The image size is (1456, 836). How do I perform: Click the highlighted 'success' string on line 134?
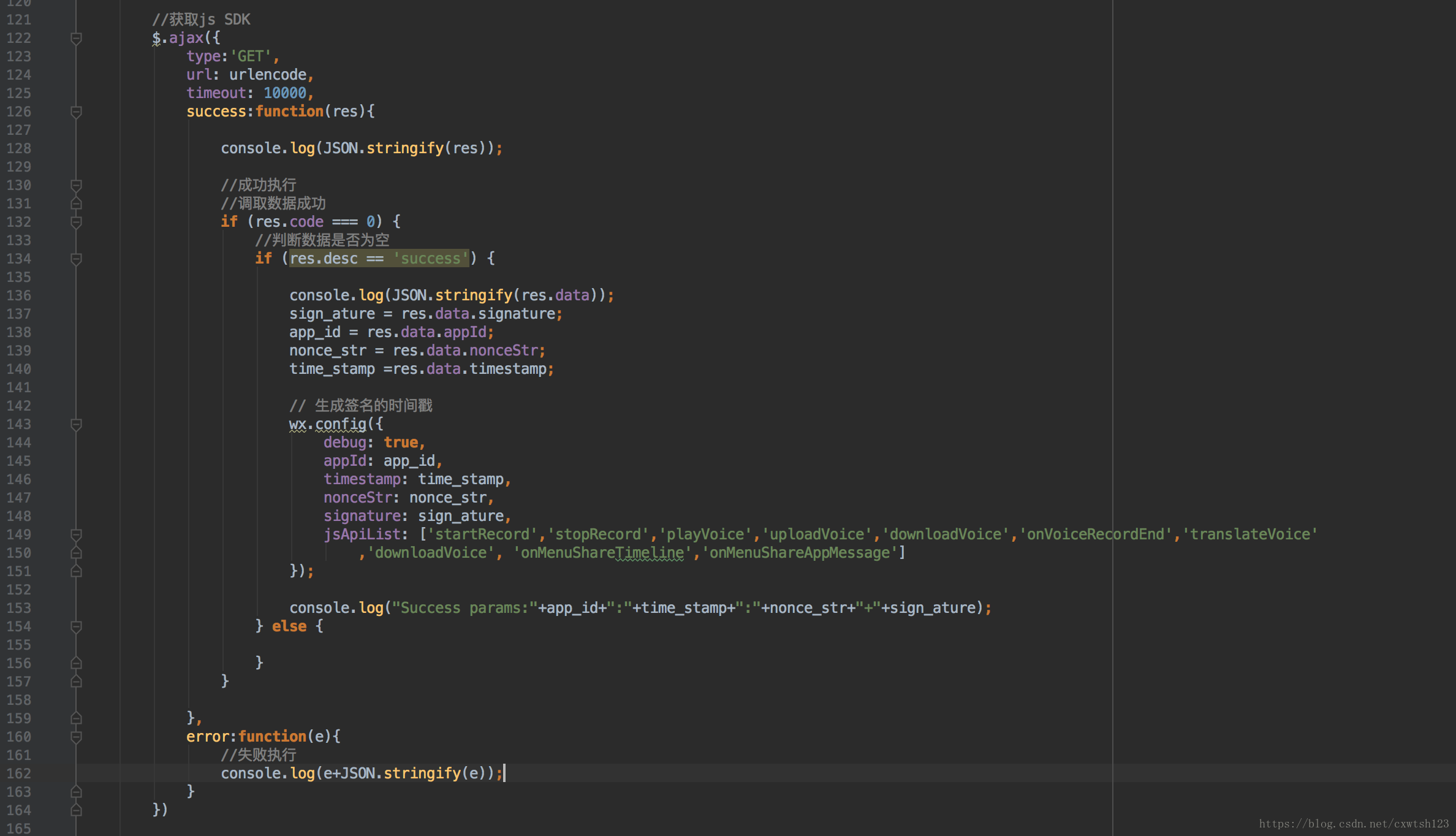(431, 259)
